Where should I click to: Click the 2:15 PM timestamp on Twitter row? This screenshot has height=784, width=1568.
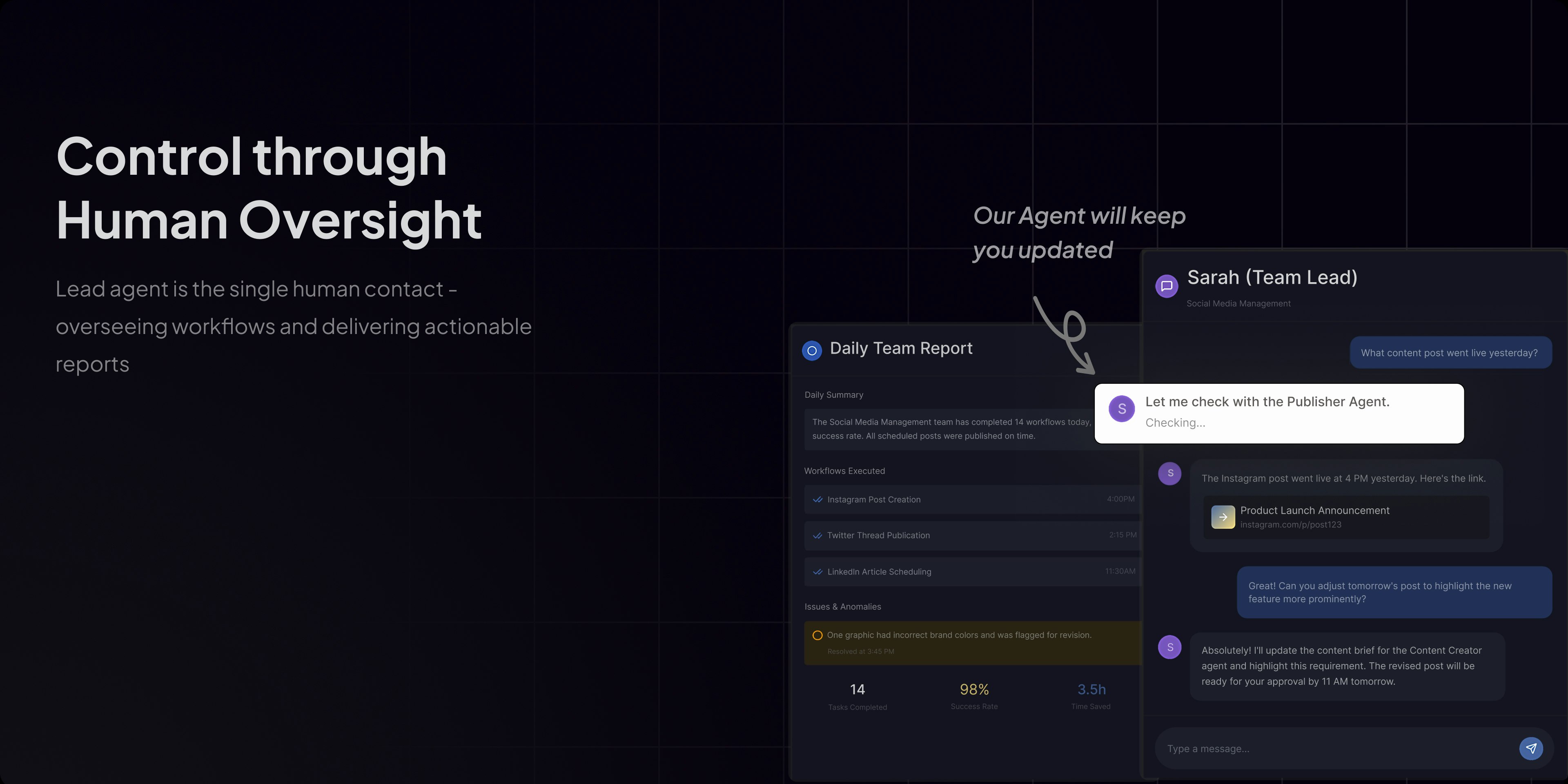pyautogui.click(x=1123, y=535)
